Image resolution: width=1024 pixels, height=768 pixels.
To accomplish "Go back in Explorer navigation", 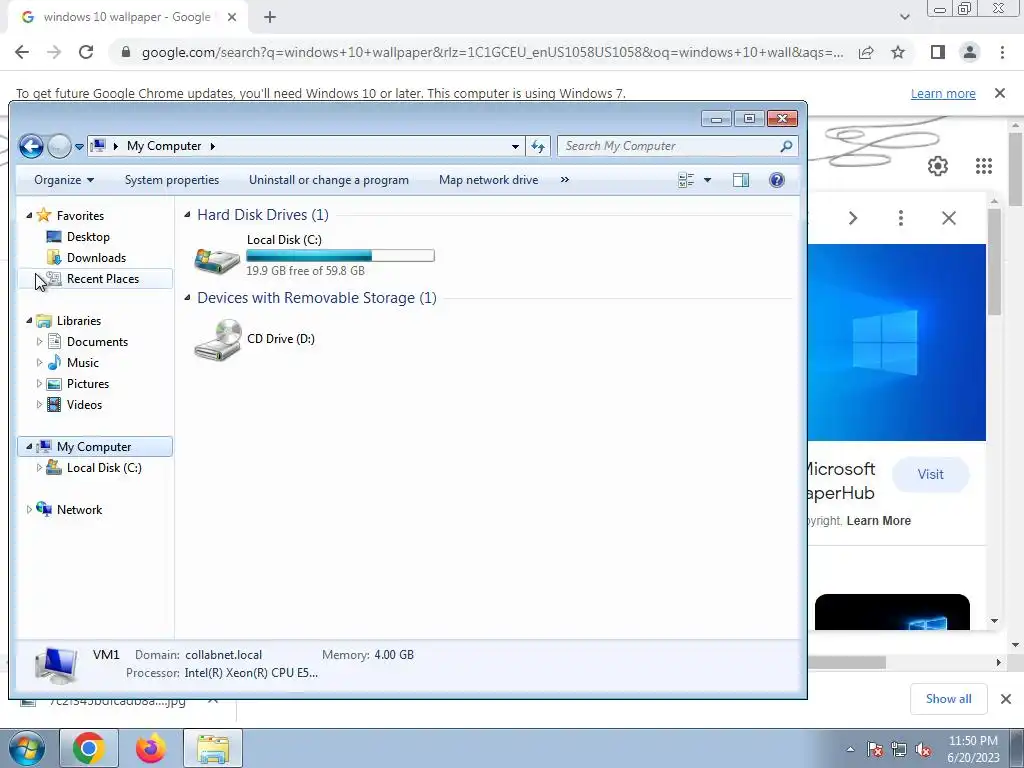I will [31, 146].
